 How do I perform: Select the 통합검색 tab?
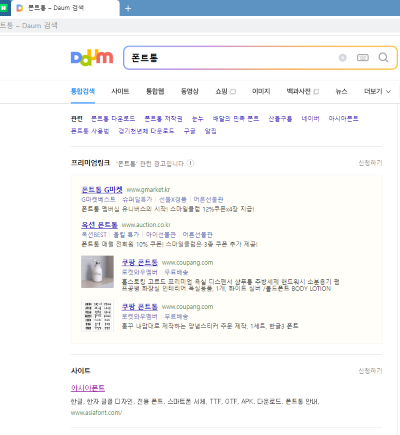(x=83, y=91)
